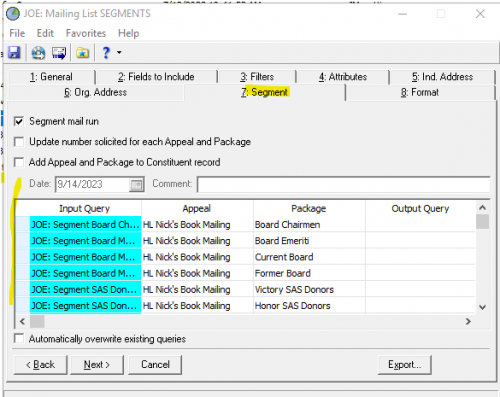Screen dimensions: 500x397
Task: Click the blue question mark Help icon
Action: pyautogui.click(x=106, y=53)
